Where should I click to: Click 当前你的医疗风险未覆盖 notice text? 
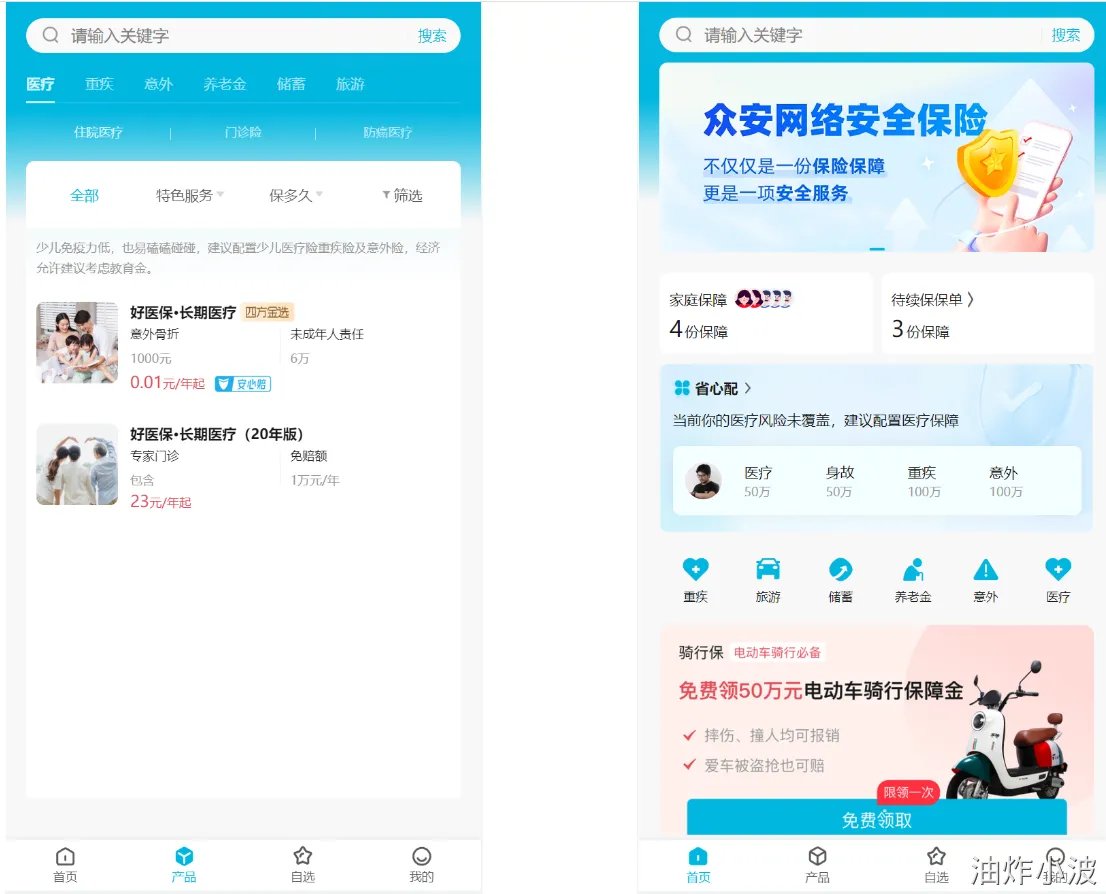(815, 421)
